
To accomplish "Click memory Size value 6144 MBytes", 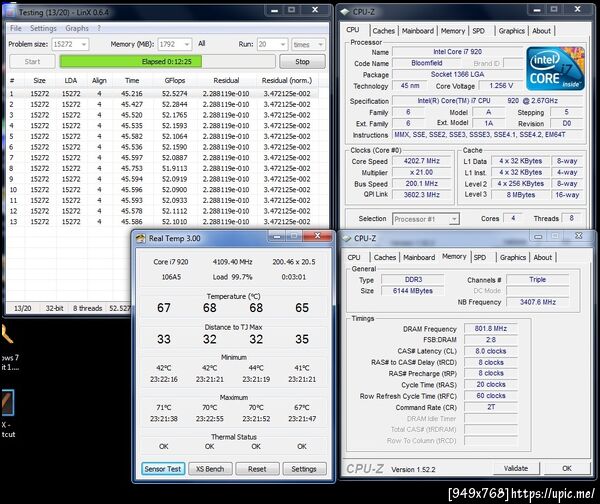I will (x=413, y=291).
